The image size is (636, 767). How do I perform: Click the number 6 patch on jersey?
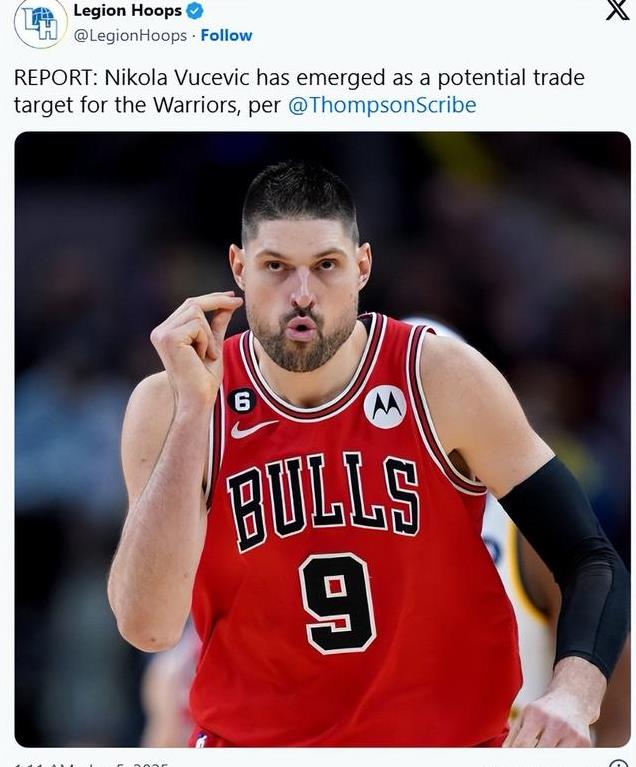pyautogui.click(x=242, y=402)
